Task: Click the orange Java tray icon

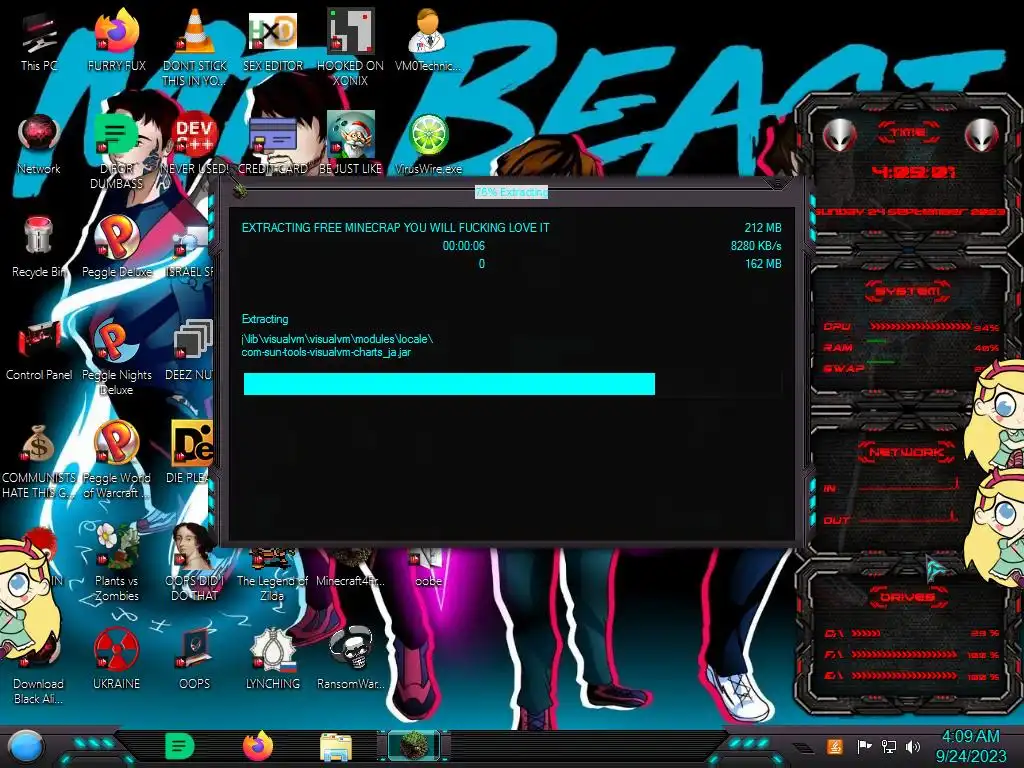Action: tap(835, 746)
